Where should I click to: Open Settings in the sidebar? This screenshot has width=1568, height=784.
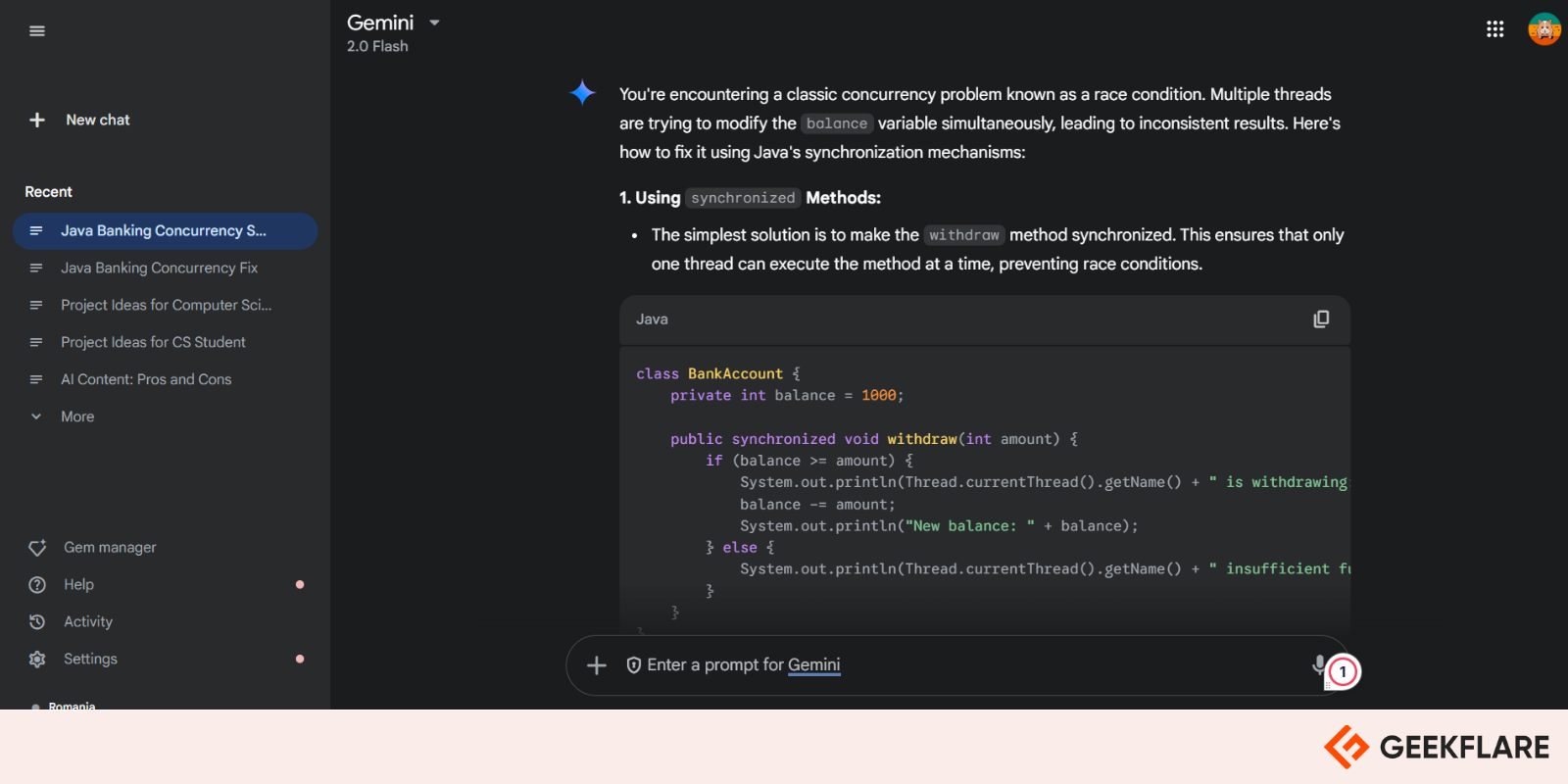click(x=90, y=660)
